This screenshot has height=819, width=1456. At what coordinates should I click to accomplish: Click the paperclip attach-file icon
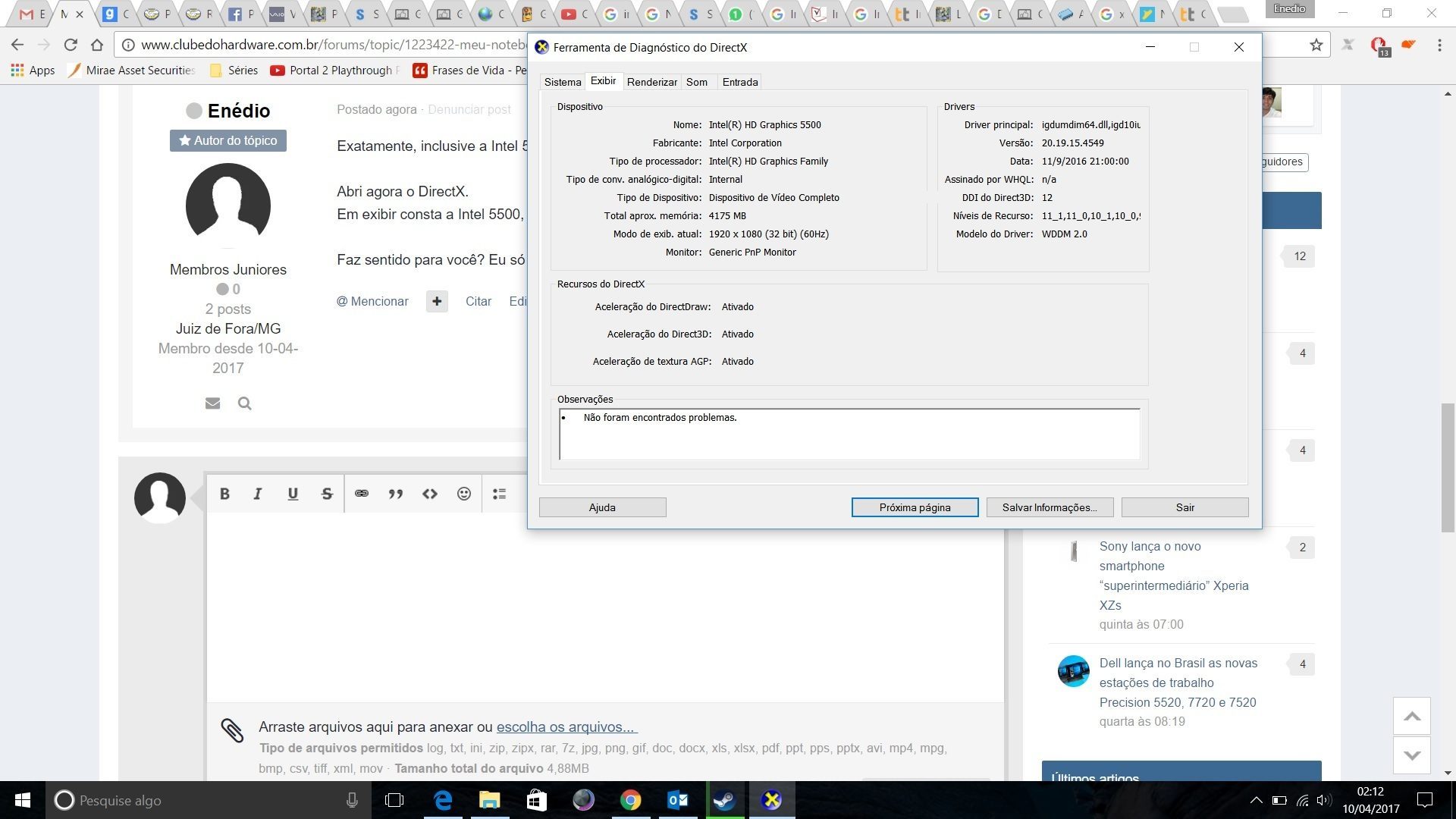point(232,730)
